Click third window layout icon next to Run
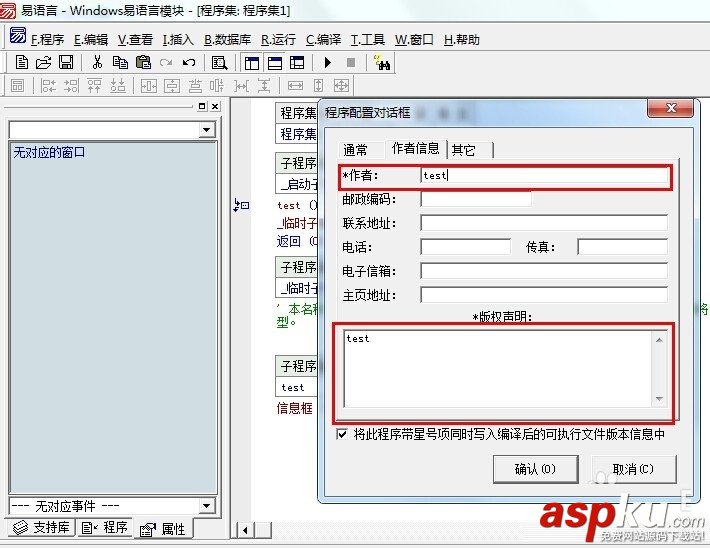 [x=297, y=62]
